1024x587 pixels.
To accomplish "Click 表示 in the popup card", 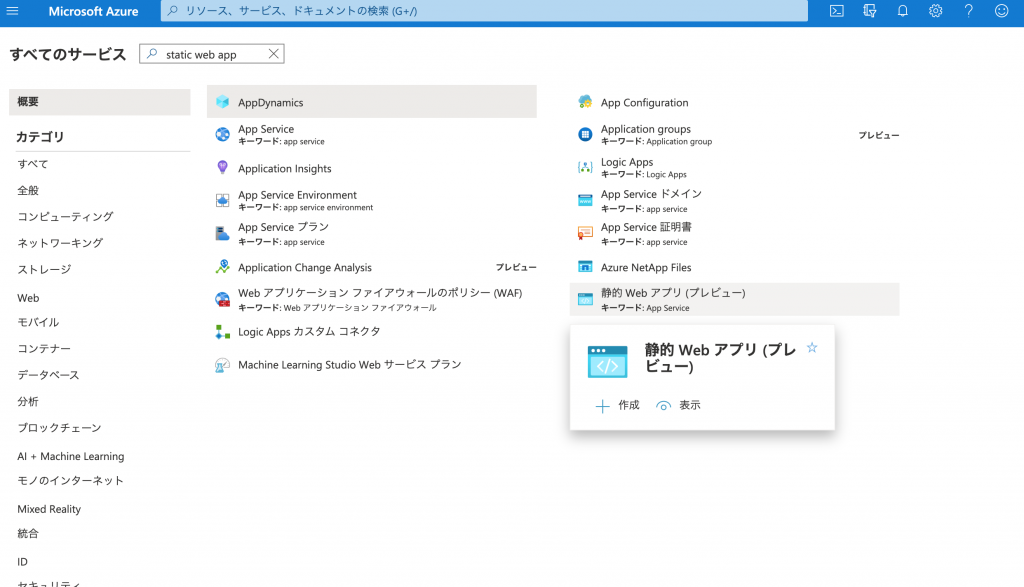I will [678, 405].
